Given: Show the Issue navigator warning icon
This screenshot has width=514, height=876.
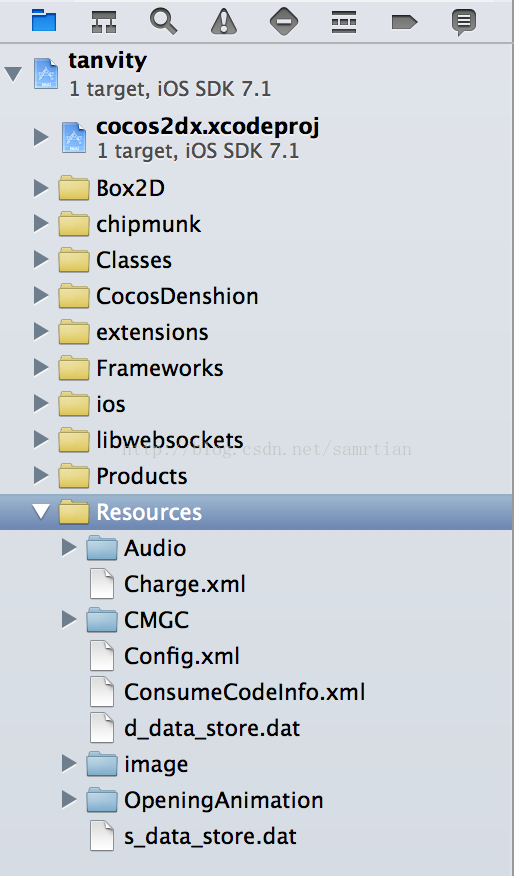Looking at the screenshot, I should [x=224, y=22].
